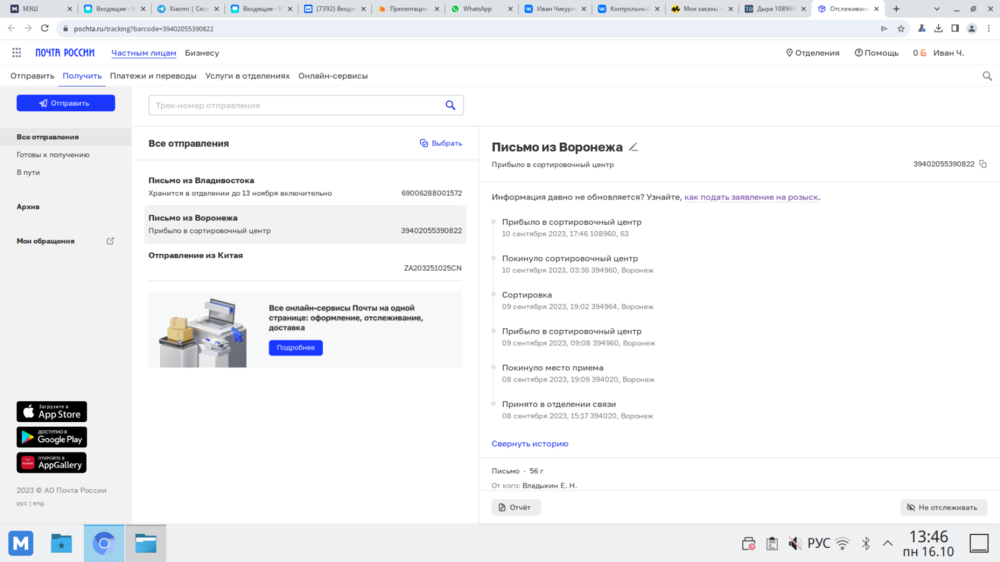The height and width of the screenshot is (562, 1000).
Task: Open как подать заявление на розыск link
Action: 751,197
